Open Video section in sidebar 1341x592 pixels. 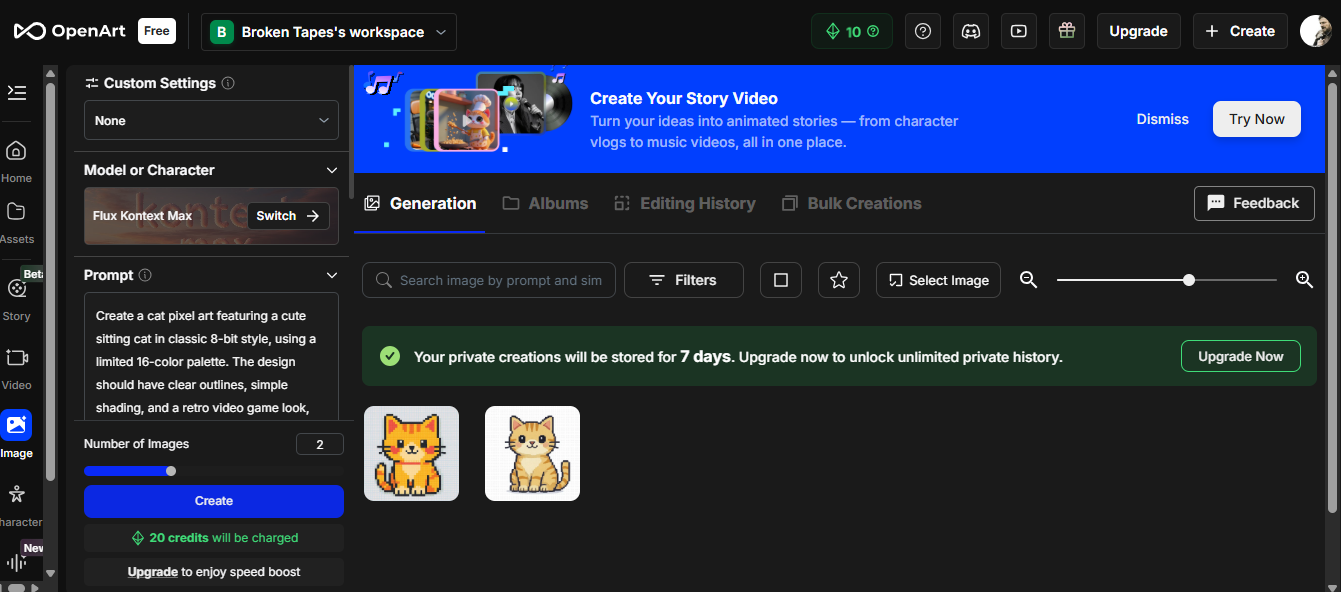(x=16, y=368)
